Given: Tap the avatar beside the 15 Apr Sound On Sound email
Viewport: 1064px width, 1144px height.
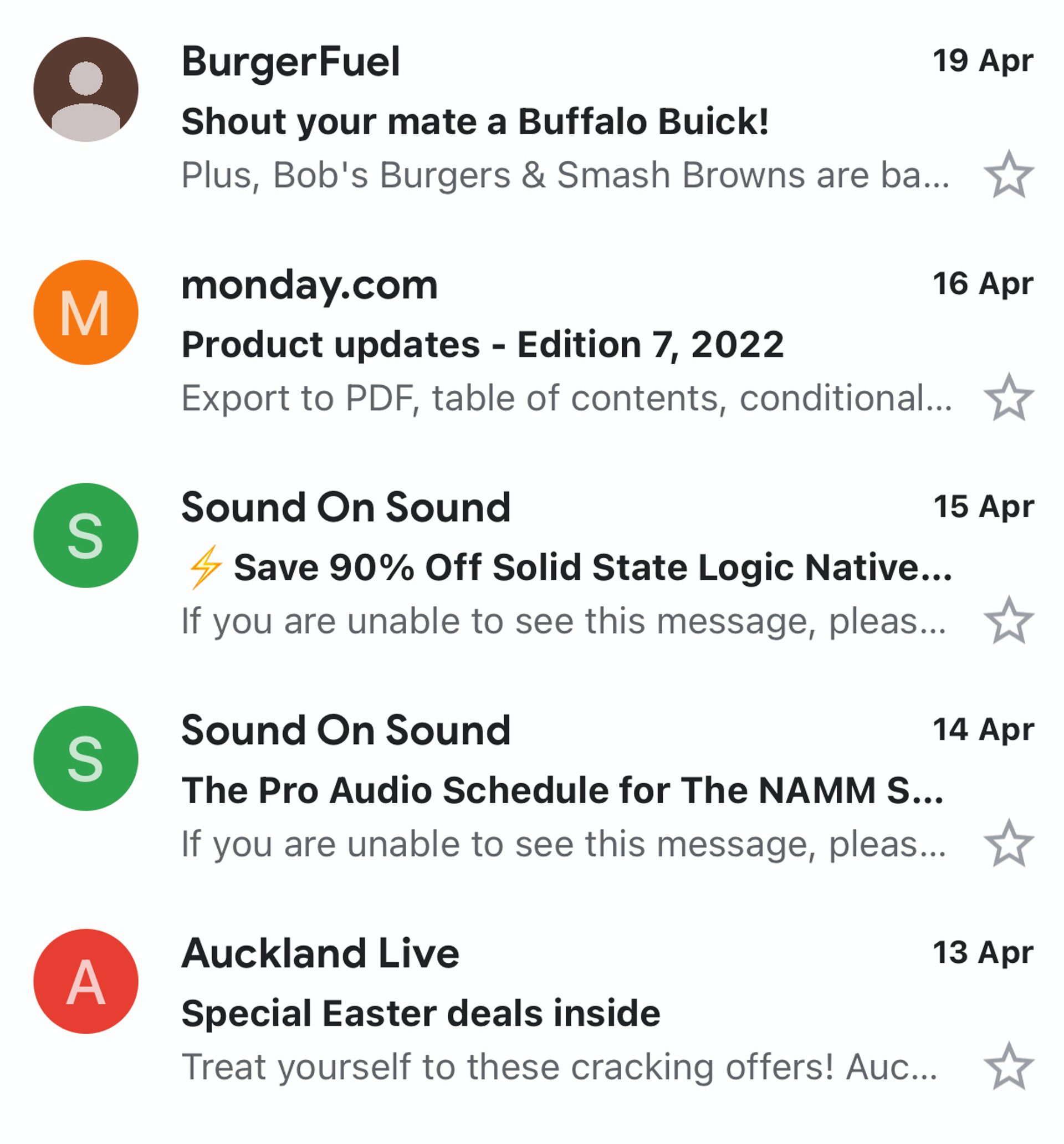Looking at the screenshot, I should [86, 535].
